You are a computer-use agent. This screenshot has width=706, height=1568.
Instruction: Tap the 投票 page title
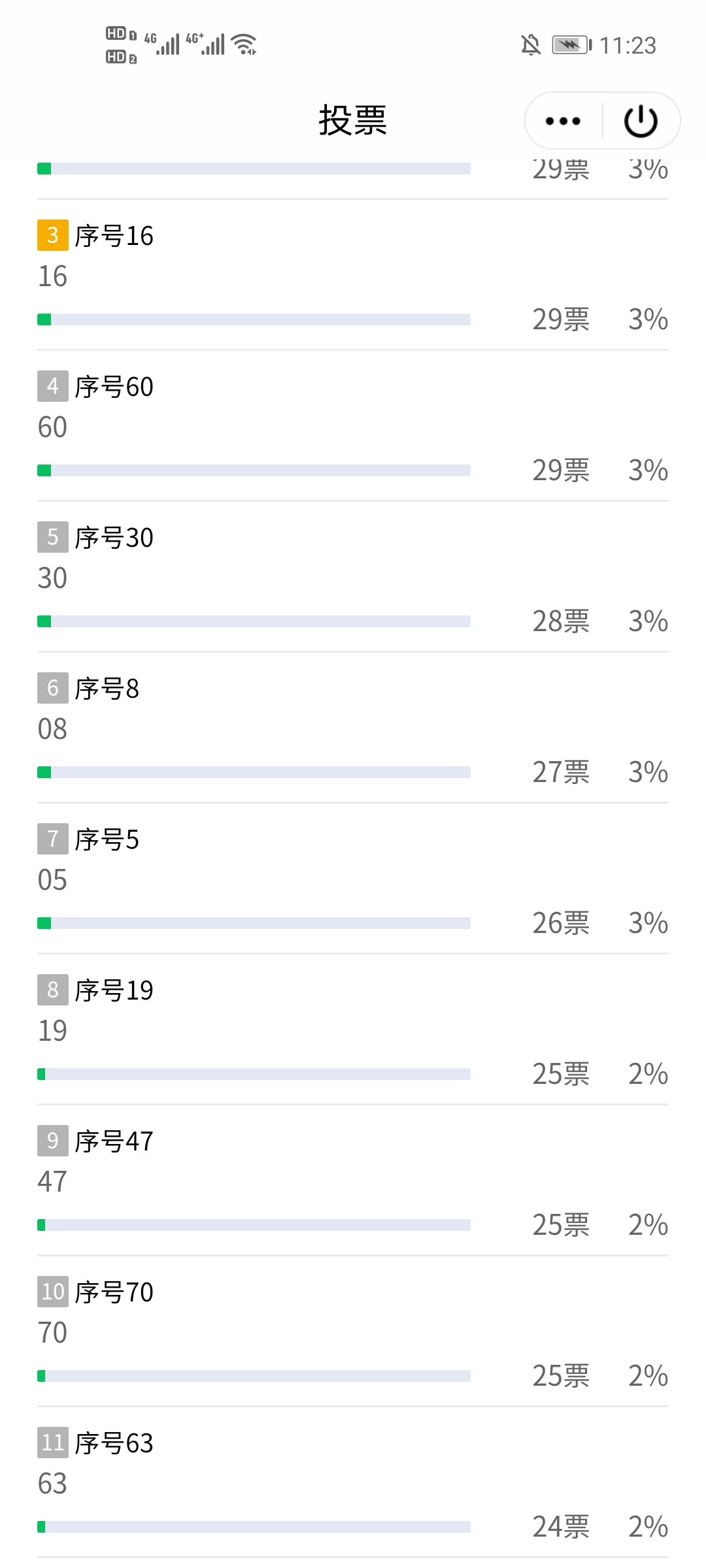click(x=353, y=121)
